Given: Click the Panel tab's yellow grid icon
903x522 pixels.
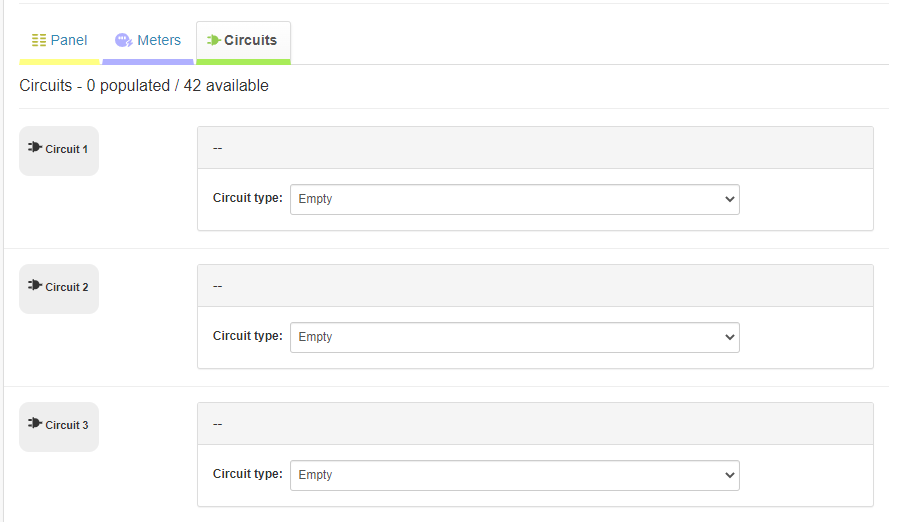Looking at the screenshot, I should [39, 41].
